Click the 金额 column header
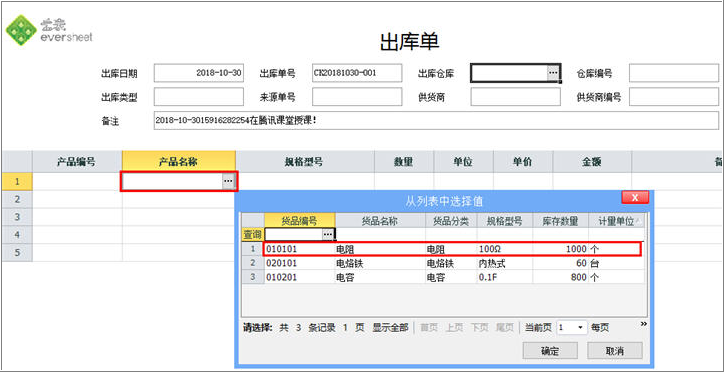Image resolution: width=724 pixels, height=372 pixels. click(592, 162)
